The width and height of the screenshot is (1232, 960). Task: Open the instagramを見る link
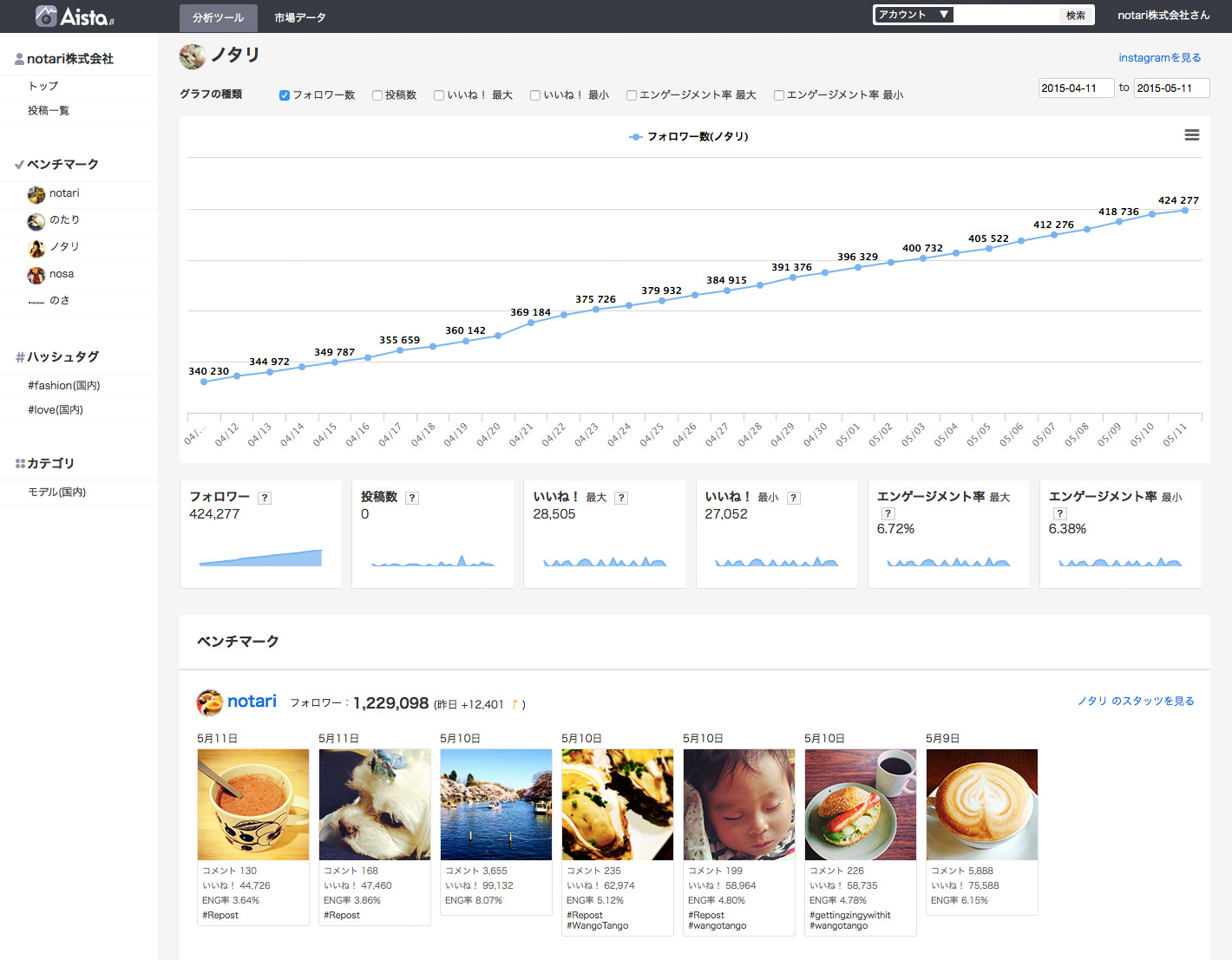click(x=1160, y=57)
